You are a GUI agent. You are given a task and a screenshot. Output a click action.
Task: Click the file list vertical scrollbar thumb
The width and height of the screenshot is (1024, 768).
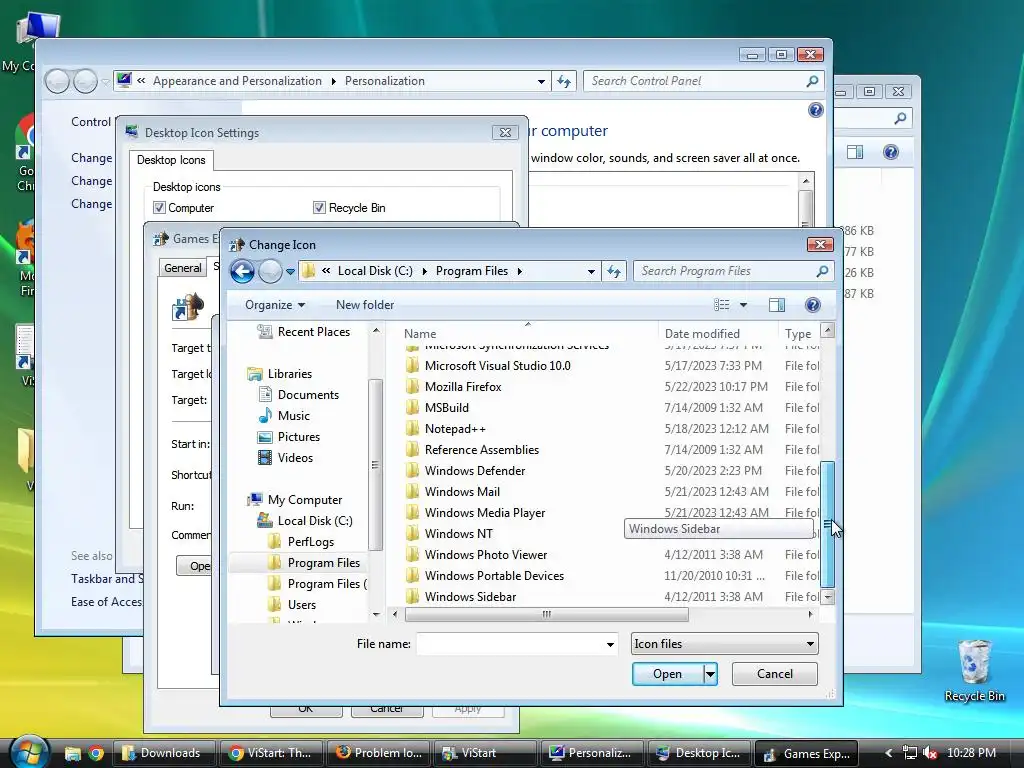[x=827, y=524]
